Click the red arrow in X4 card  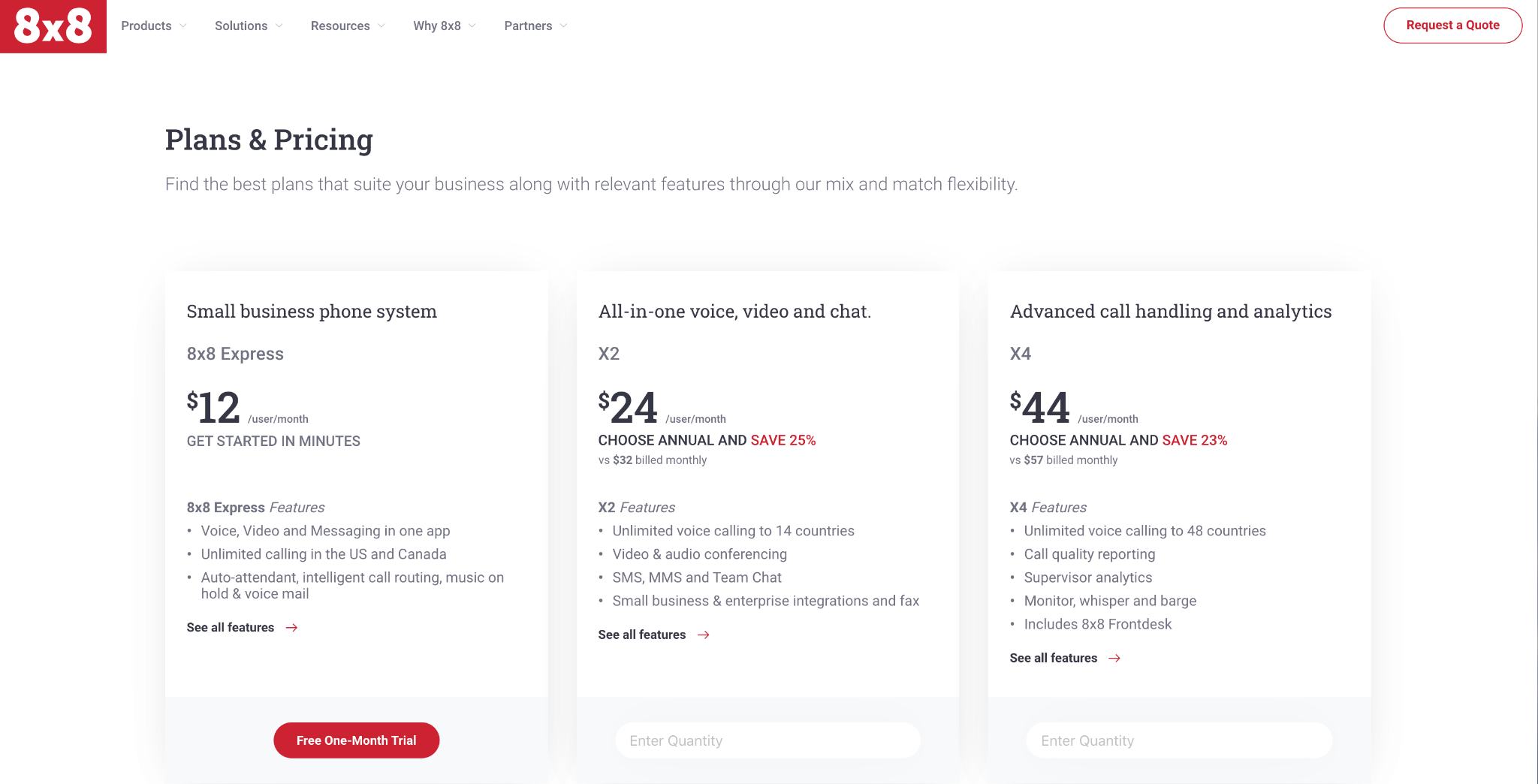click(x=1115, y=659)
